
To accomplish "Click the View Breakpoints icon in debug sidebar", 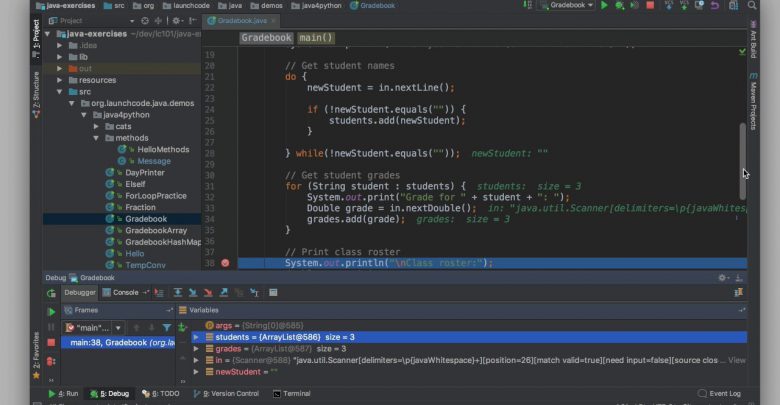I will (51, 361).
